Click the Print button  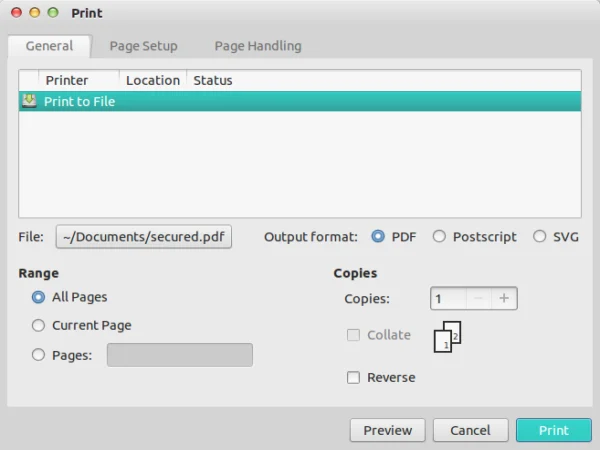point(554,430)
